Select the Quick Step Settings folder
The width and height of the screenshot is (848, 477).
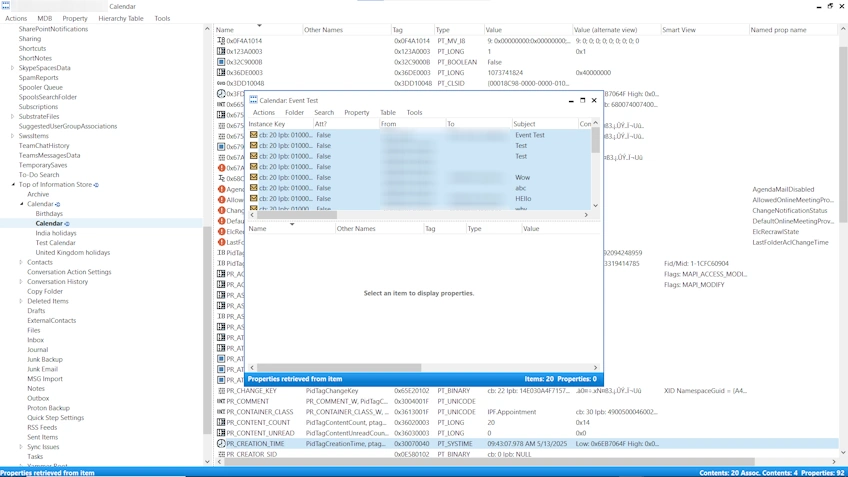(56, 418)
